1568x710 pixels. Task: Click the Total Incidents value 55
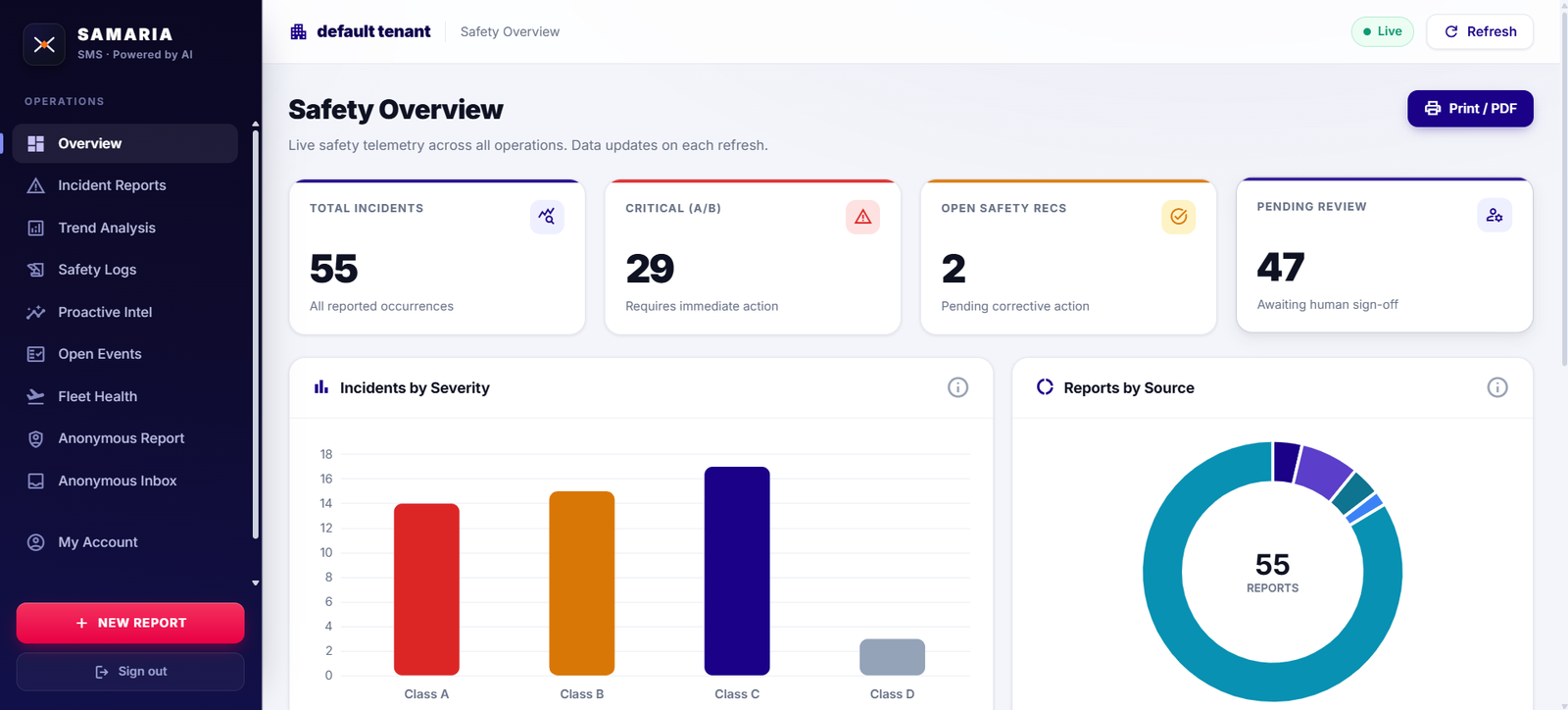click(334, 269)
